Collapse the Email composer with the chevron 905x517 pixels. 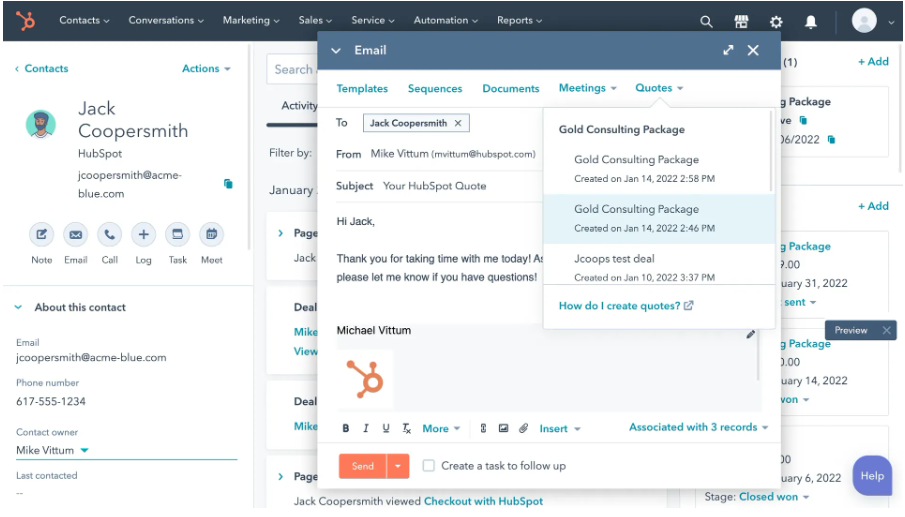pyautogui.click(x=335, y=50)
